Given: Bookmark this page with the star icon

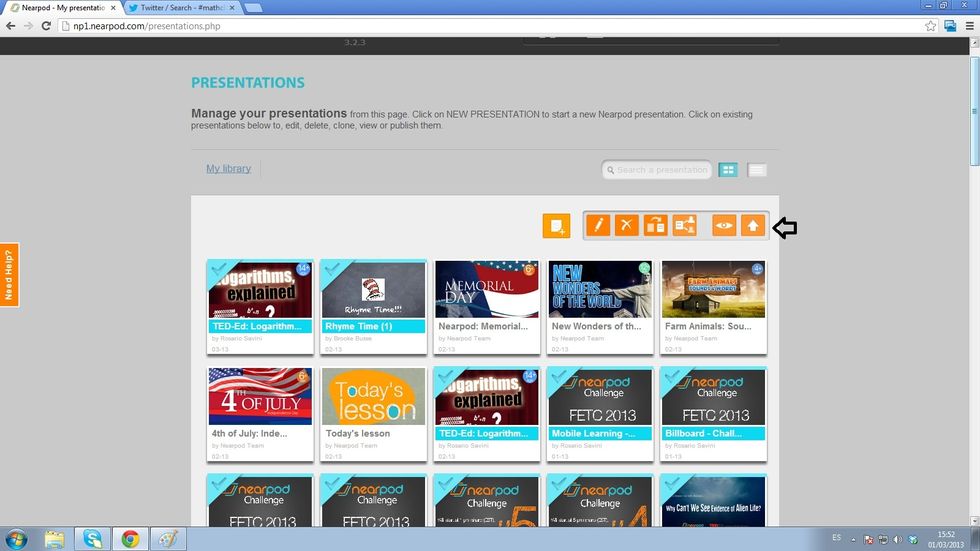Looking at the screenshot, I should point(931,26).
